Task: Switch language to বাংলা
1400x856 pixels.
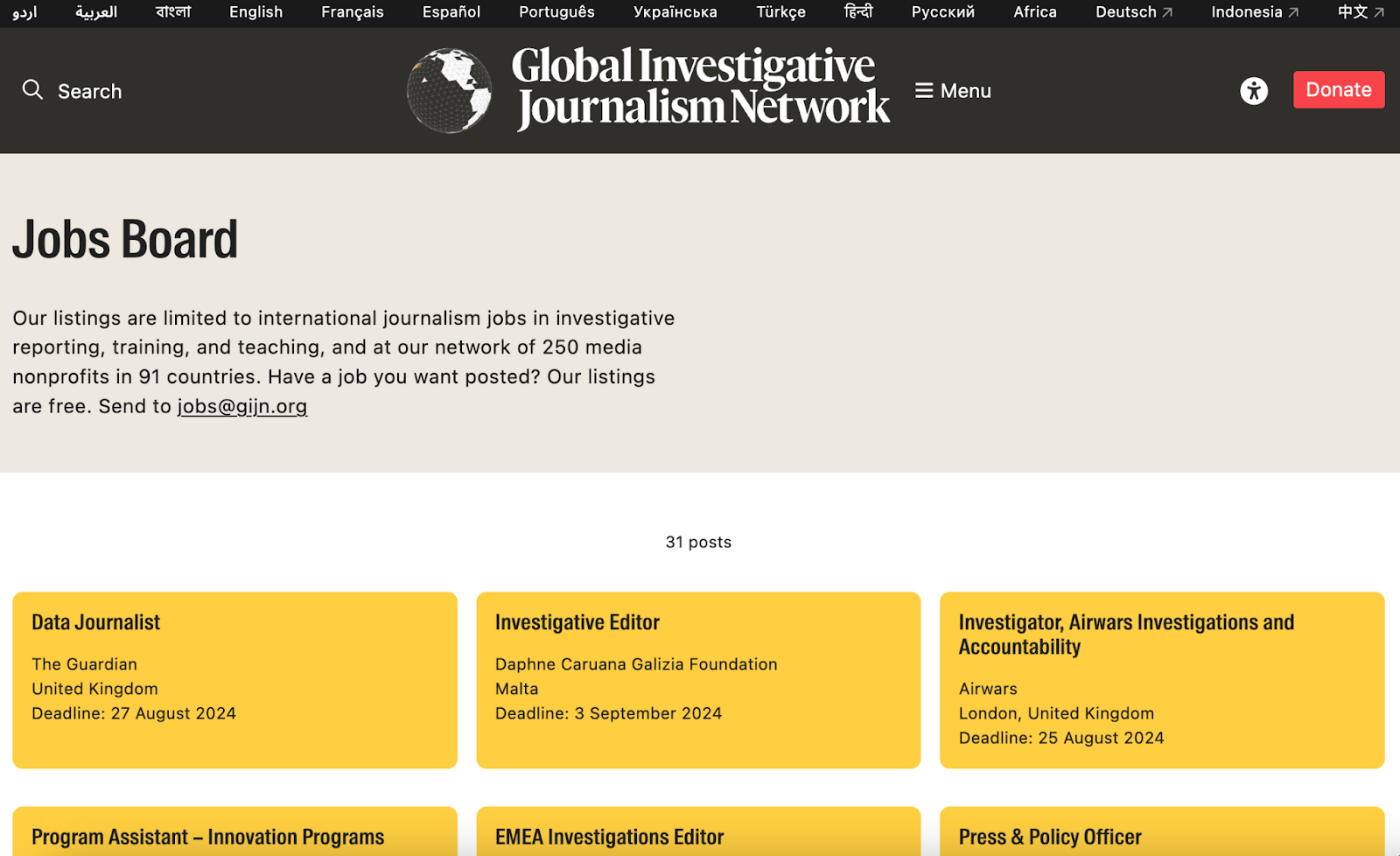Action: (173, 12)
